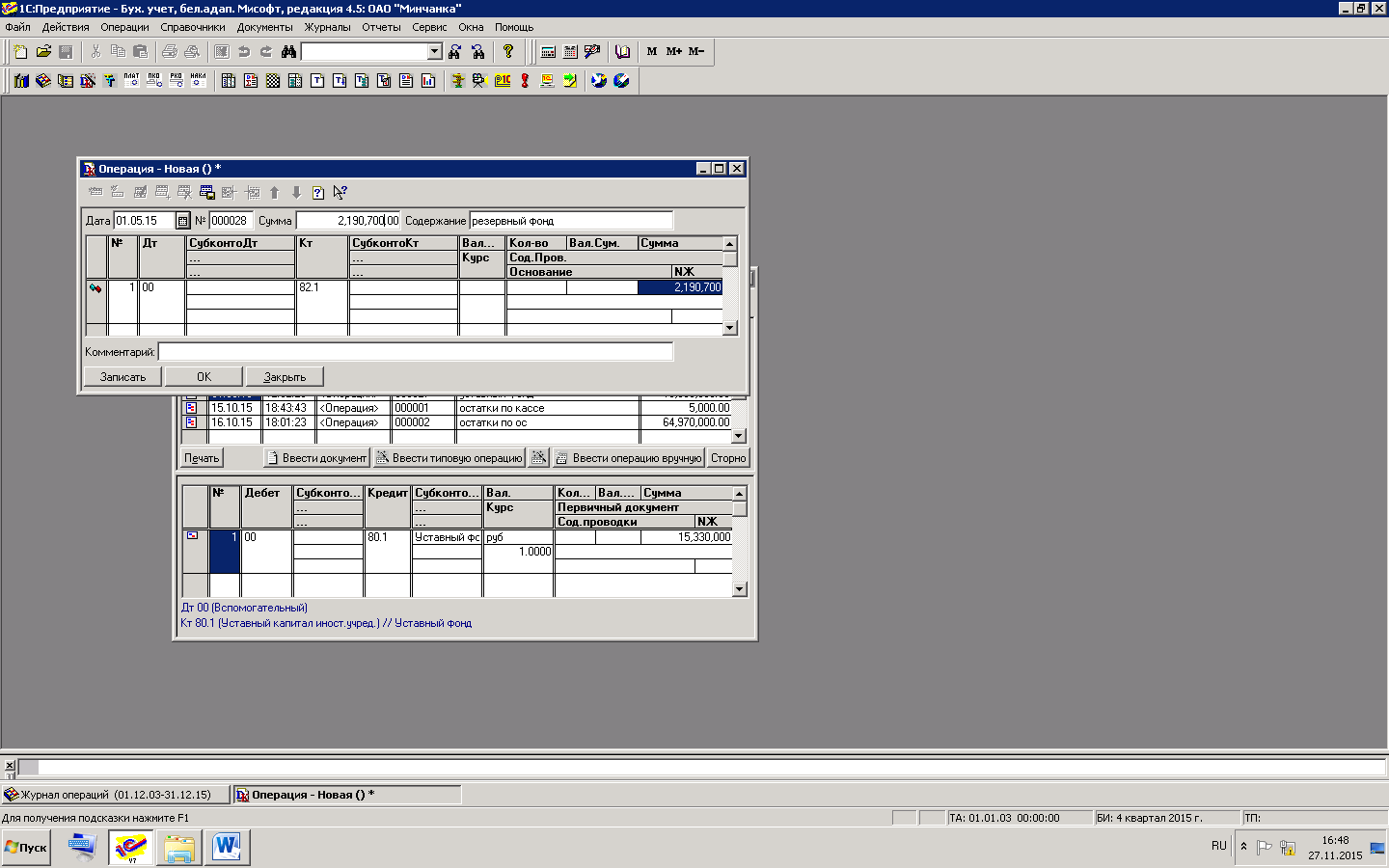
Task: Click the Комментарий input field
Action: pyautogui.click(x=416, y=352)
